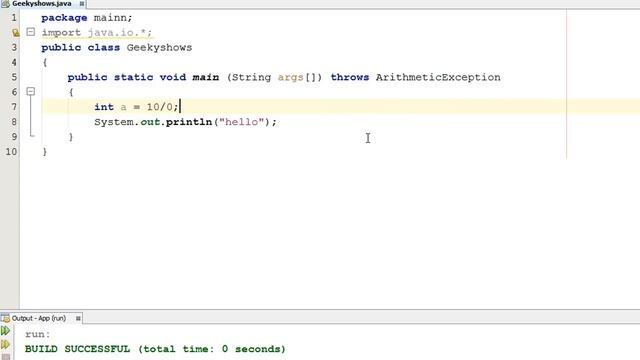Click the "hello" string literal

click(x=242, y=122)
